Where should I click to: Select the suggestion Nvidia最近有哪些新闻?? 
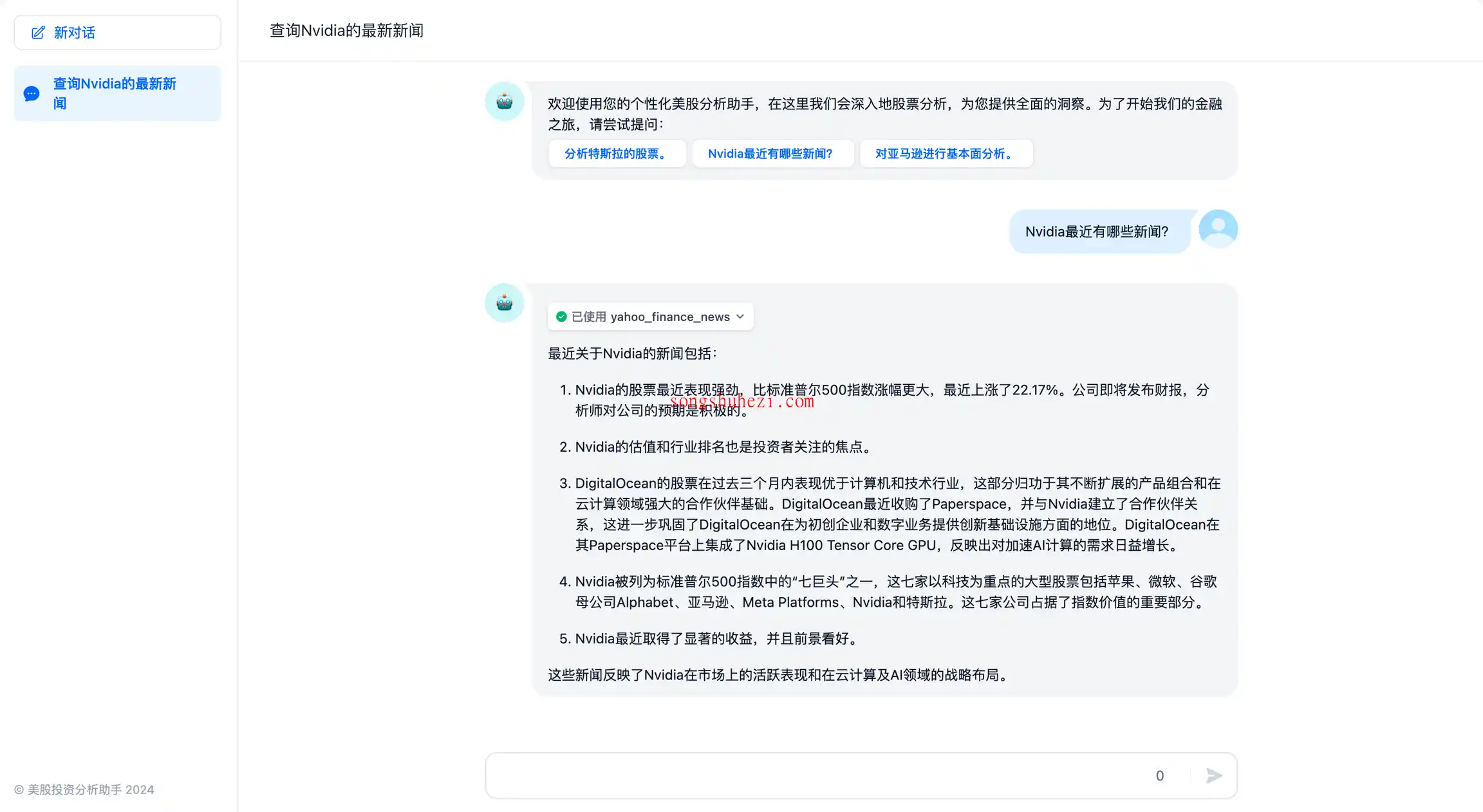(x=772, y=154)
